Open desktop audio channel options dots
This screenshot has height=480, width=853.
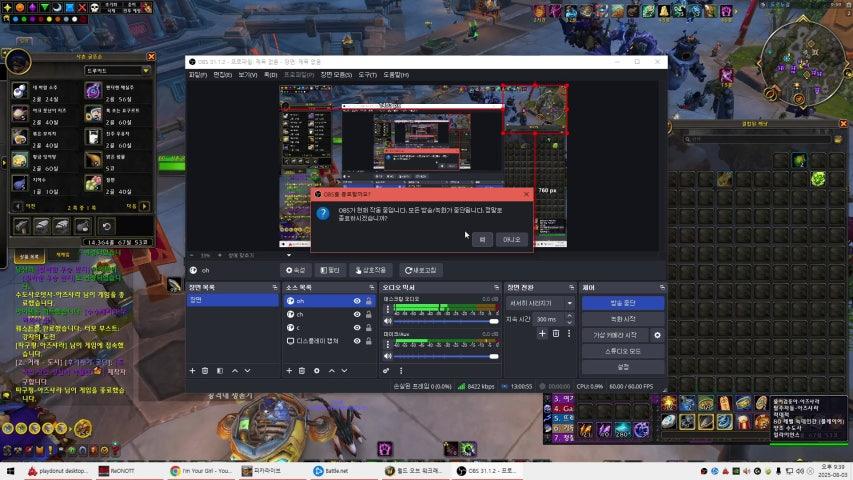pyautogui.click(x=388, y=309)
